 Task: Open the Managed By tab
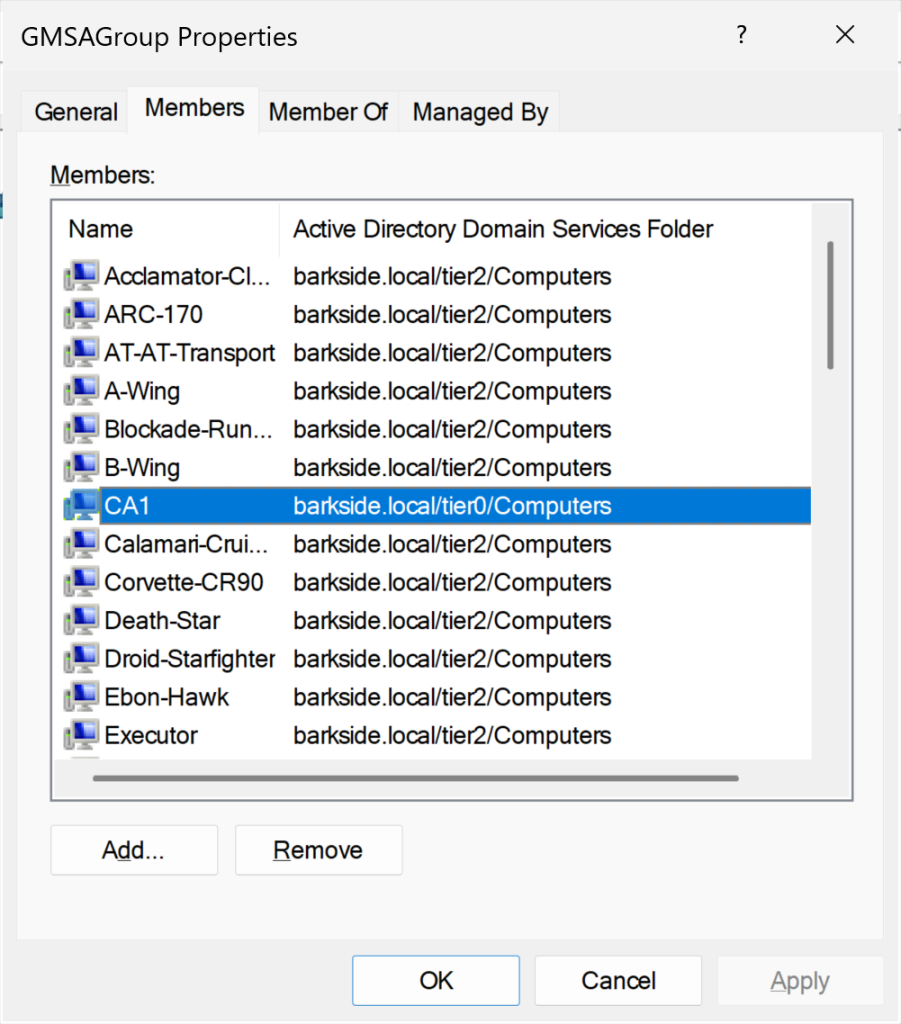(480, 112)
